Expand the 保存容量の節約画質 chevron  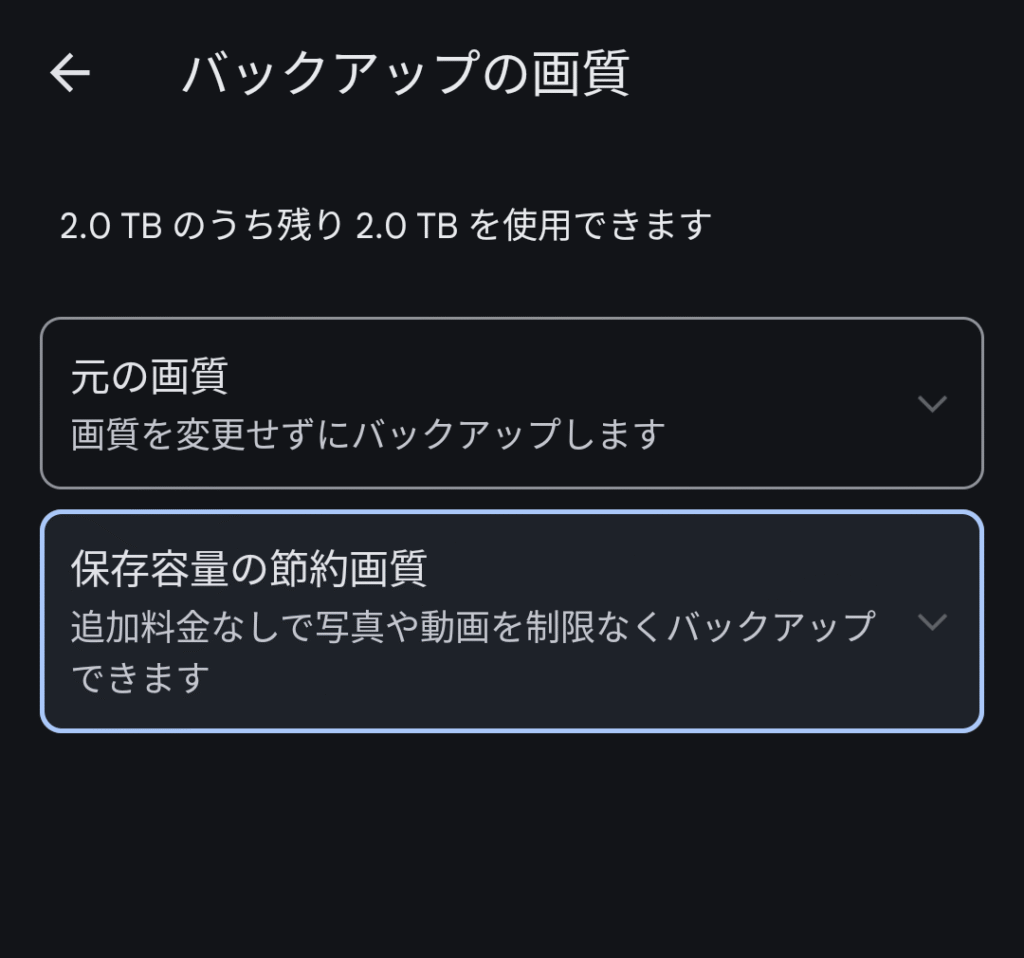[932, 621]
